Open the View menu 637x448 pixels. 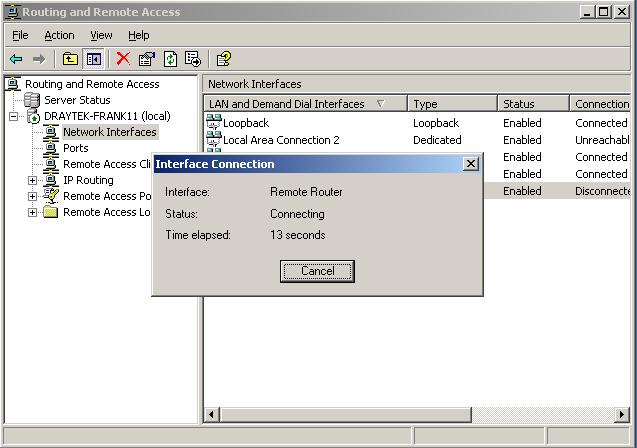pyautogui.click(x=101, y=35)
